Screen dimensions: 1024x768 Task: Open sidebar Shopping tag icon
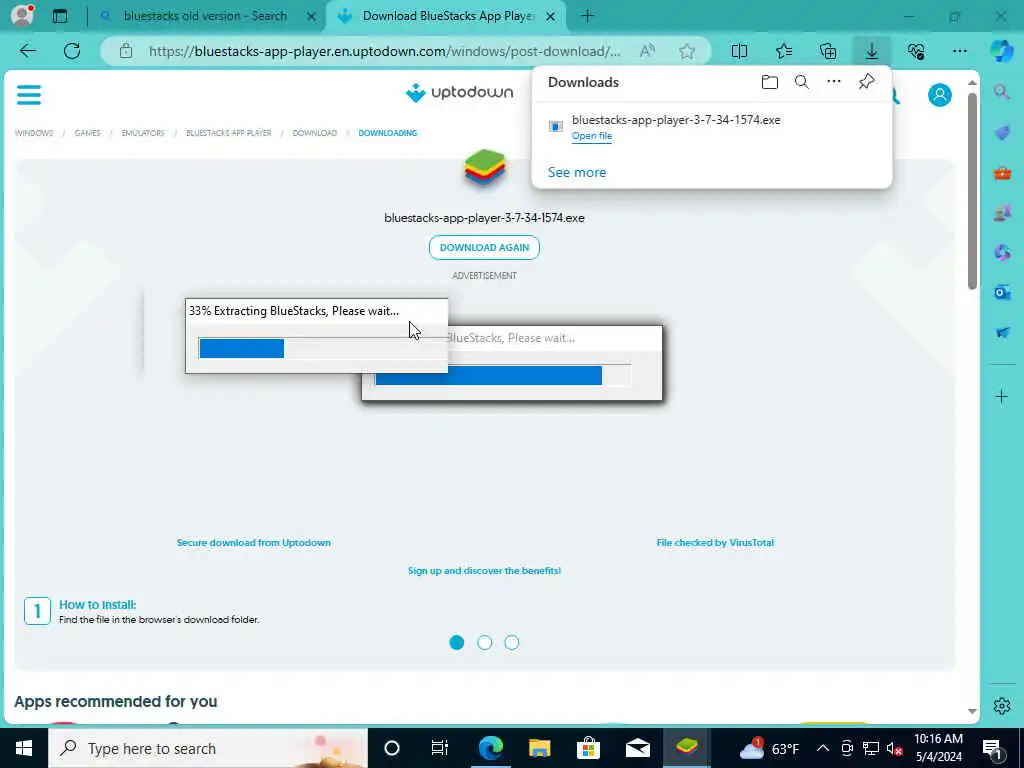[x=1002, y=133]
